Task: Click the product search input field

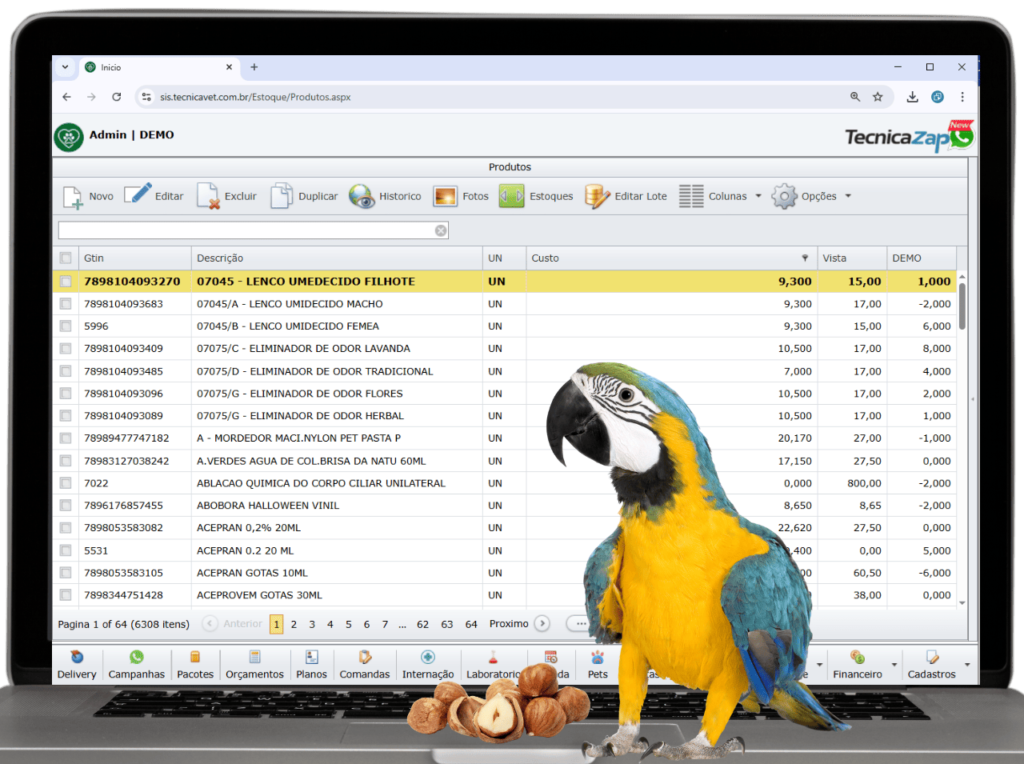Action: pos(245,231)
